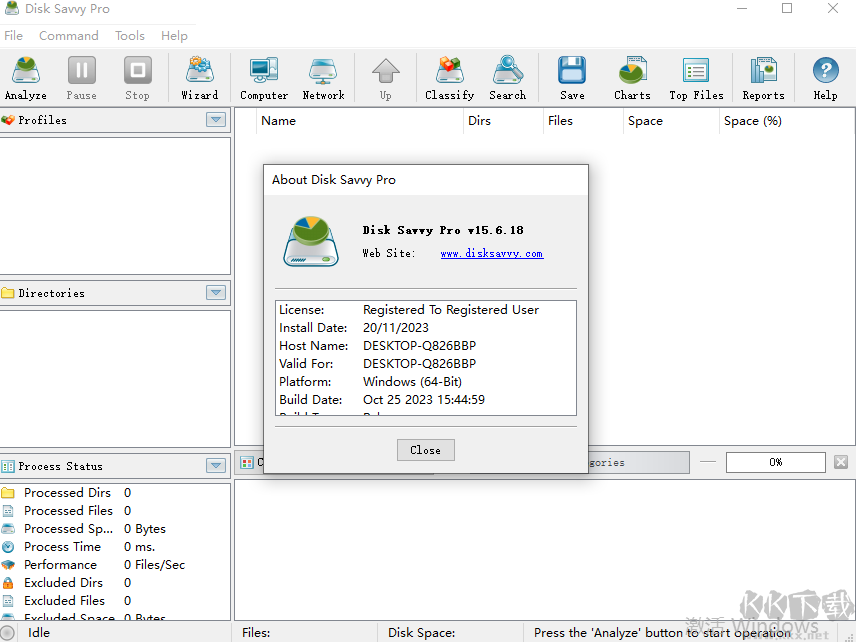Click the Performance row icon
Image resolution: width=856 pixels, height=642 pixels.
[8, 565]
